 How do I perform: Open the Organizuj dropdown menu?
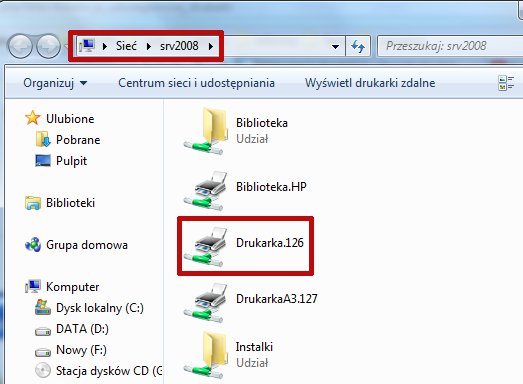coord(55,83)
